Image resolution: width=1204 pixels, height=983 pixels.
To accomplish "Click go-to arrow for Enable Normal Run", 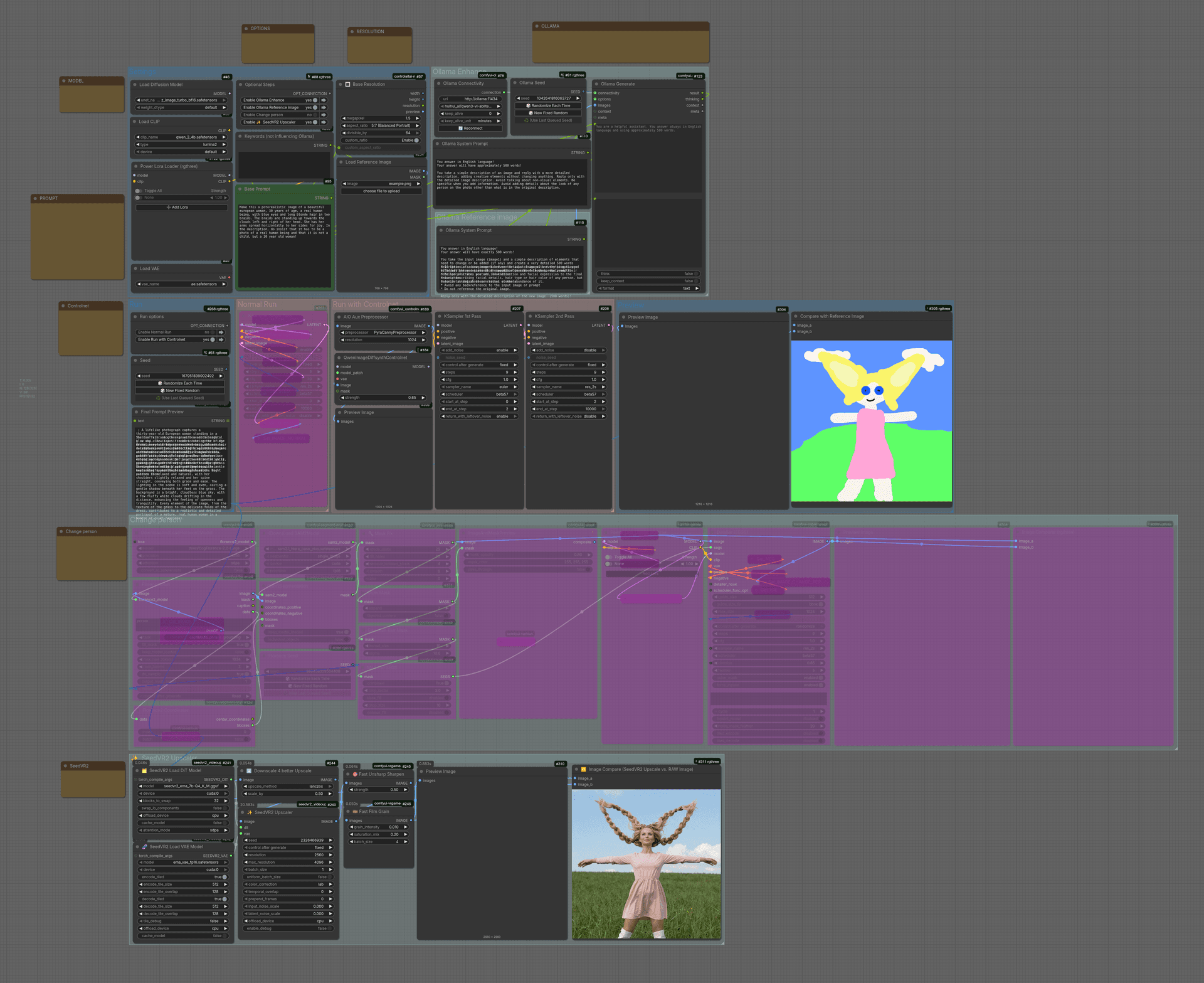I will click(221, 332).
